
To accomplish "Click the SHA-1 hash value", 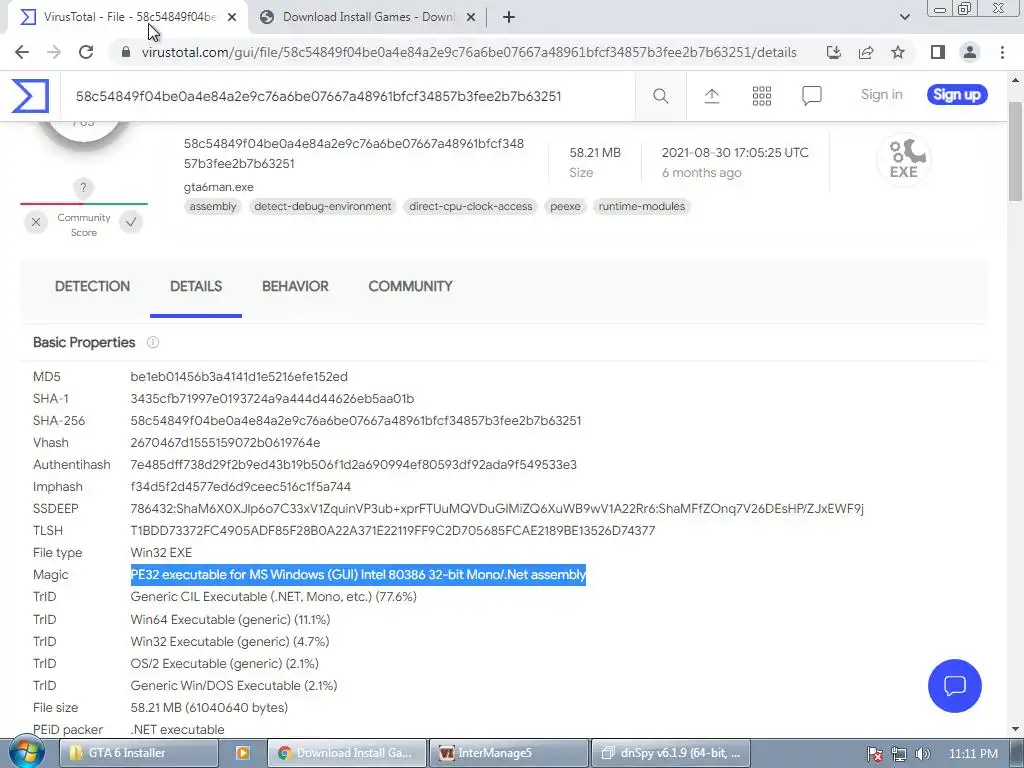I will 272,399.
